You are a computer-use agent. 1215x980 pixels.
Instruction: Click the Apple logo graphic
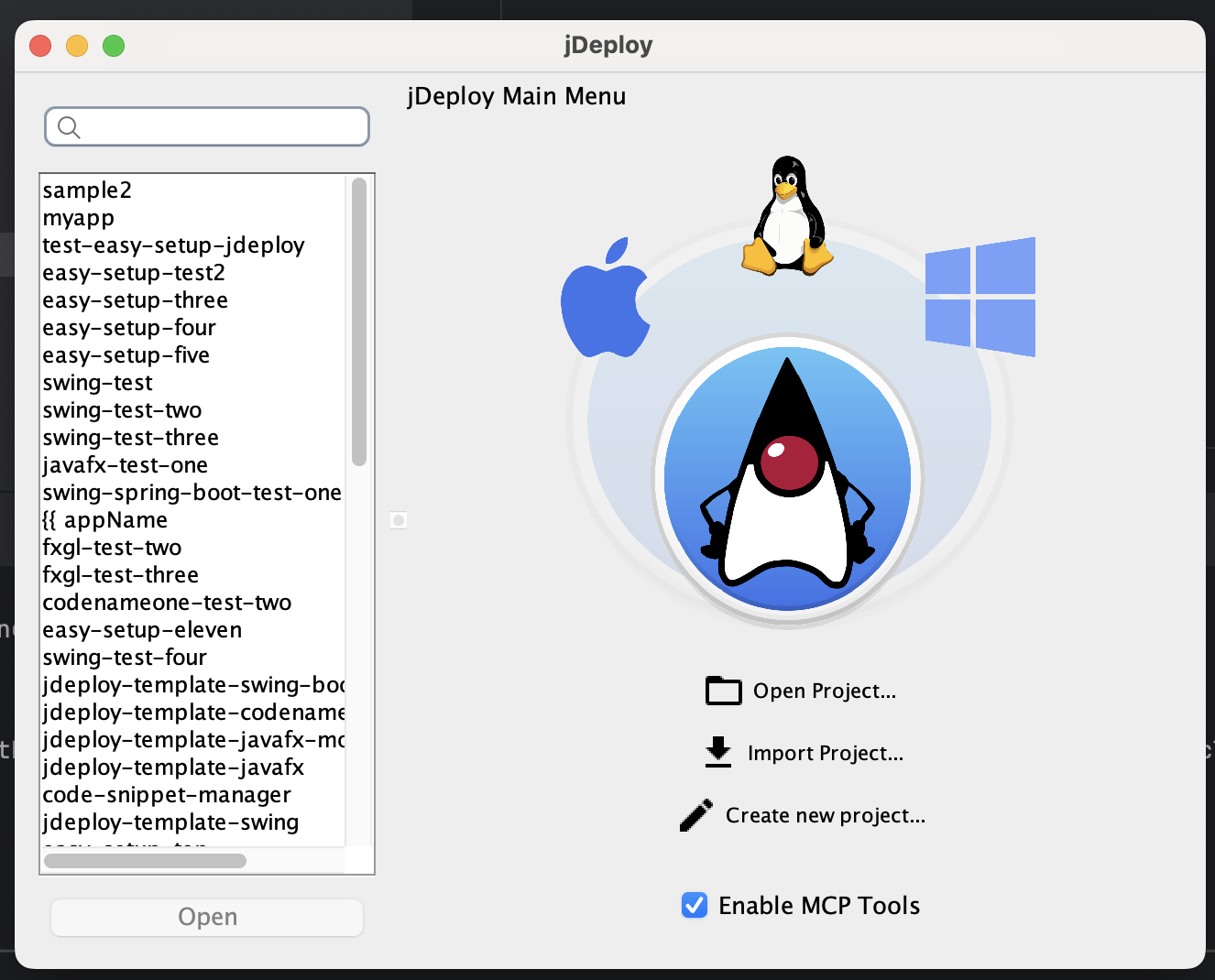click(606, 298)
